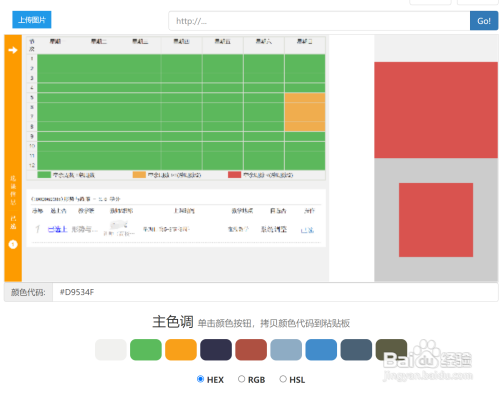Select the HEX radio button
The height and width of the screenshot is (393, 500).
(x=200, y=379)
